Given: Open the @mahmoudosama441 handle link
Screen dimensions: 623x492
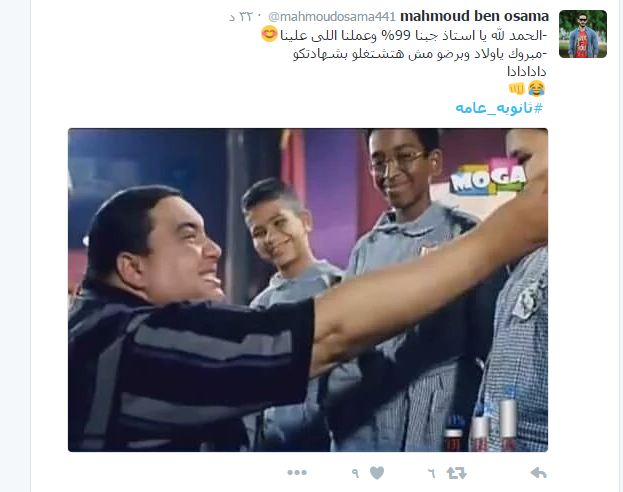Looking at the screenshot, I should (332, 17).
